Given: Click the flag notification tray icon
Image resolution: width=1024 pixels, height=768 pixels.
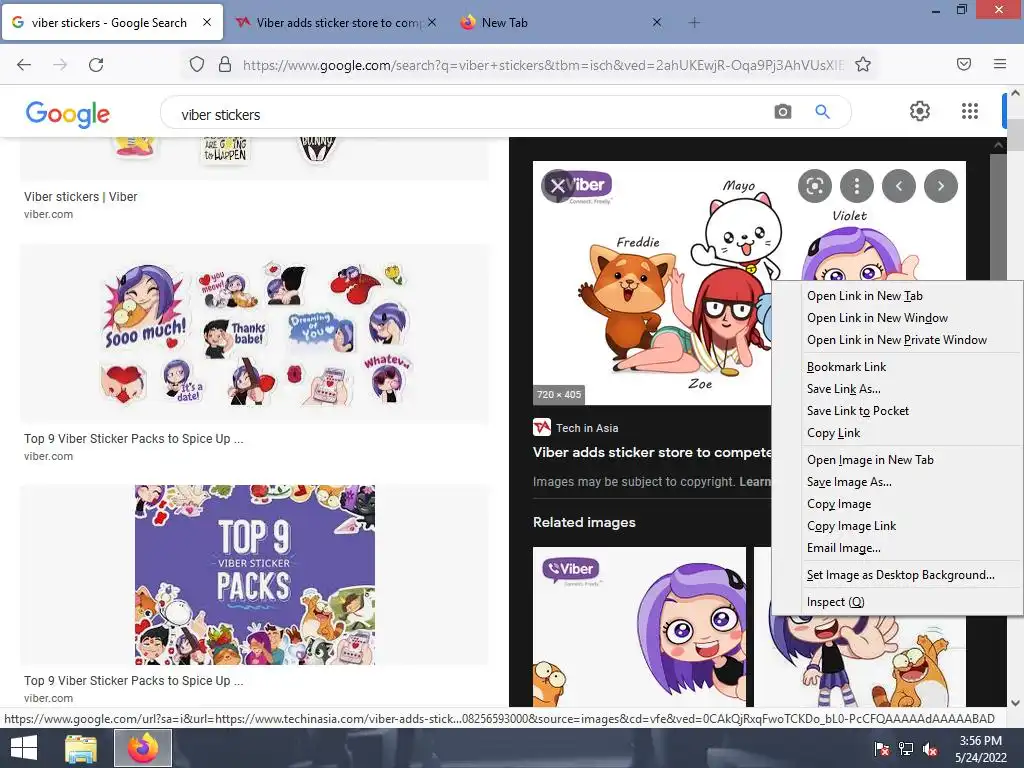Looking at the screenshot, I should 882,748.
